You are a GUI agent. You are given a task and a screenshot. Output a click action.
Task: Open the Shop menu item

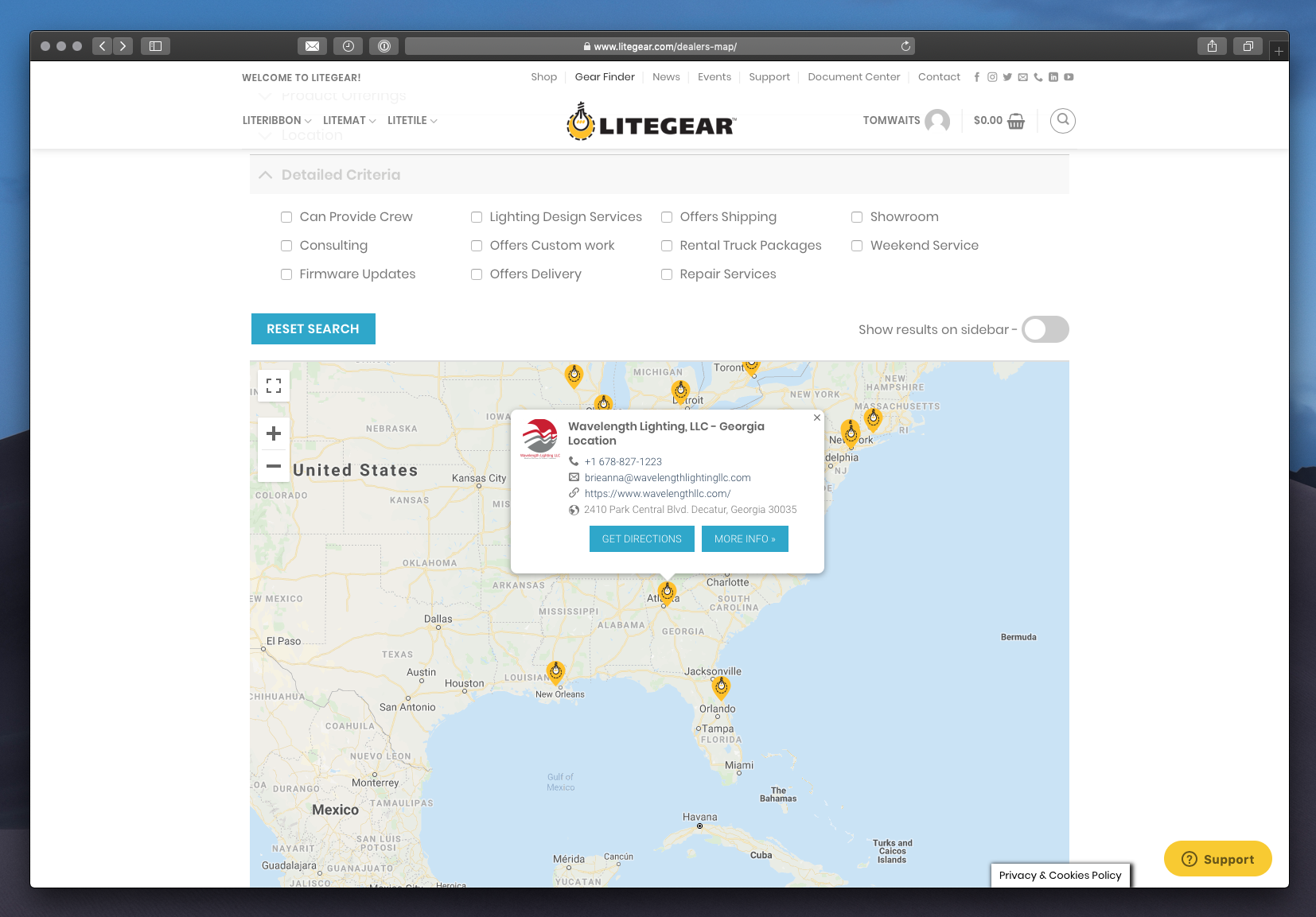(544, 77)
